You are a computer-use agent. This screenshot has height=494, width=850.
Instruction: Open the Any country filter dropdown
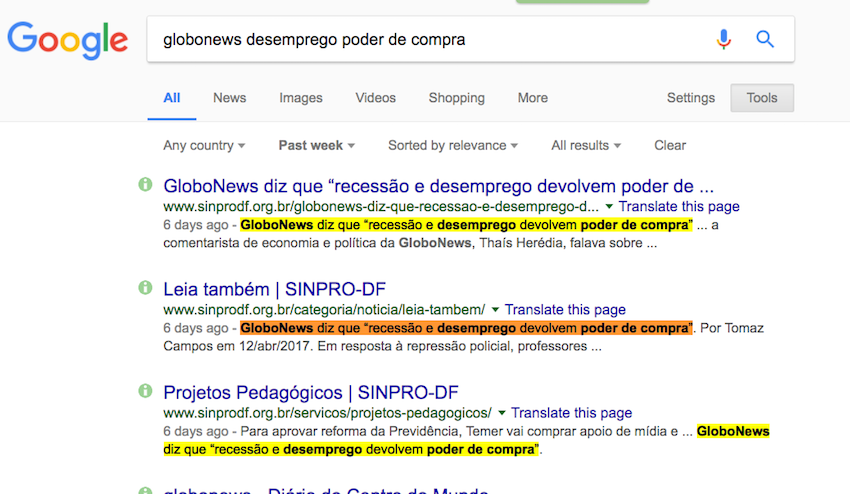(204, 145)
